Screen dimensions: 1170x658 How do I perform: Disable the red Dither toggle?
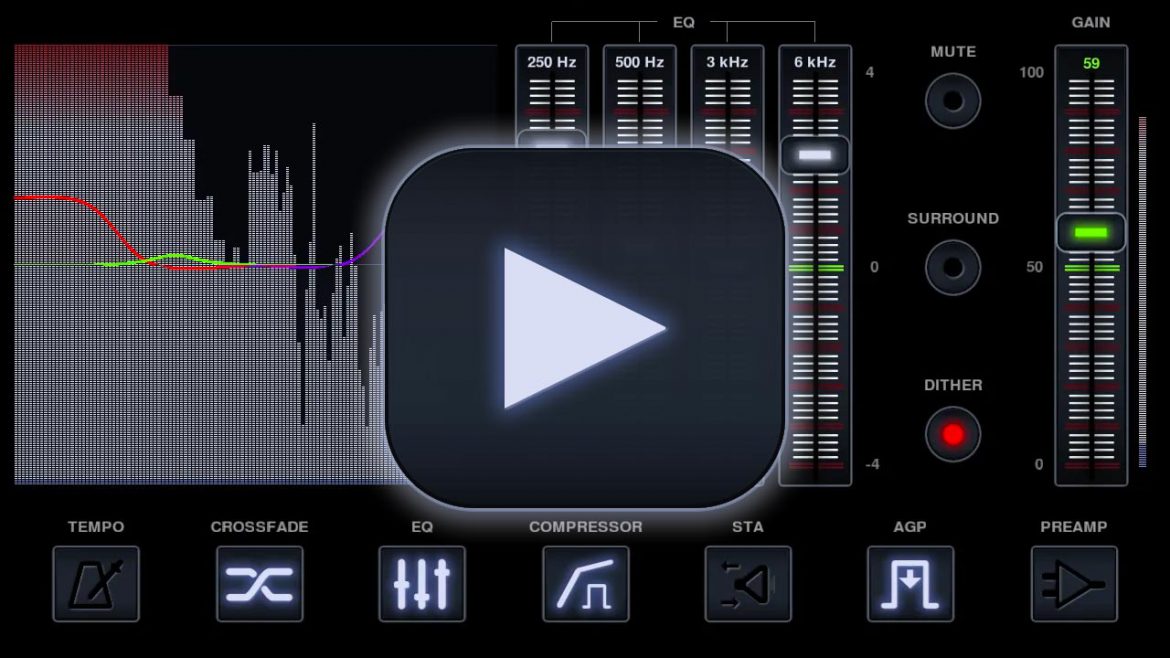point(952,434)
